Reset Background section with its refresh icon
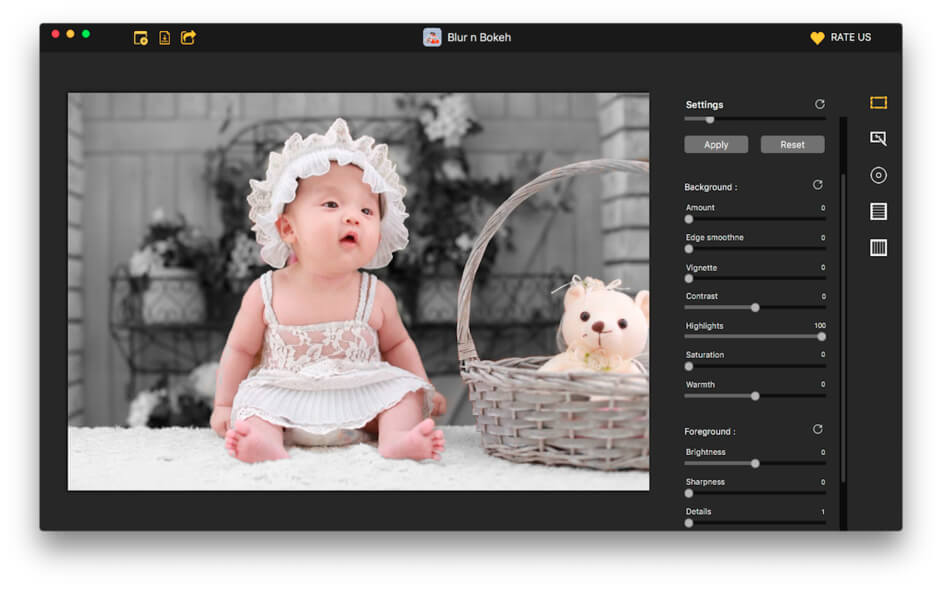Screen dimensions: 942x589 click(x=817, y=185)
